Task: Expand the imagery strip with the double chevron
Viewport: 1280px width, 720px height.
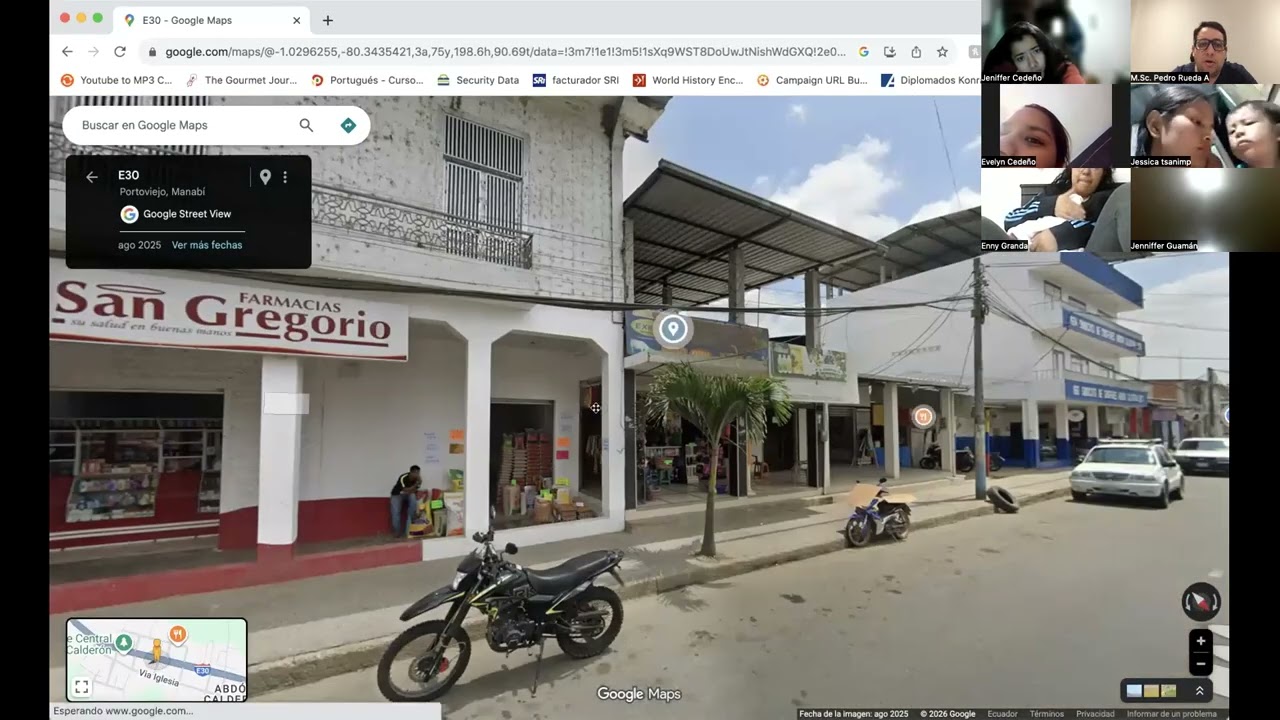Action: (1199, 690)
